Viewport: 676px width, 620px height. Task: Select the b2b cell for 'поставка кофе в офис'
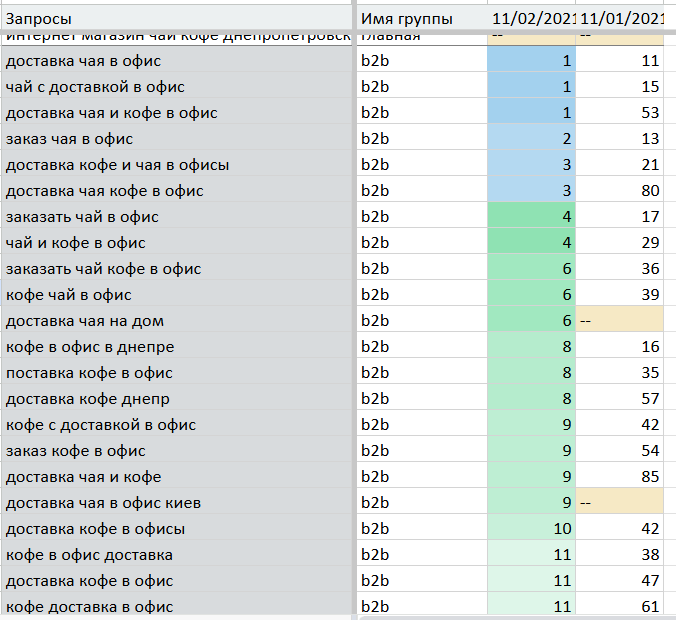pyautogui.click(x=422, y=373)
